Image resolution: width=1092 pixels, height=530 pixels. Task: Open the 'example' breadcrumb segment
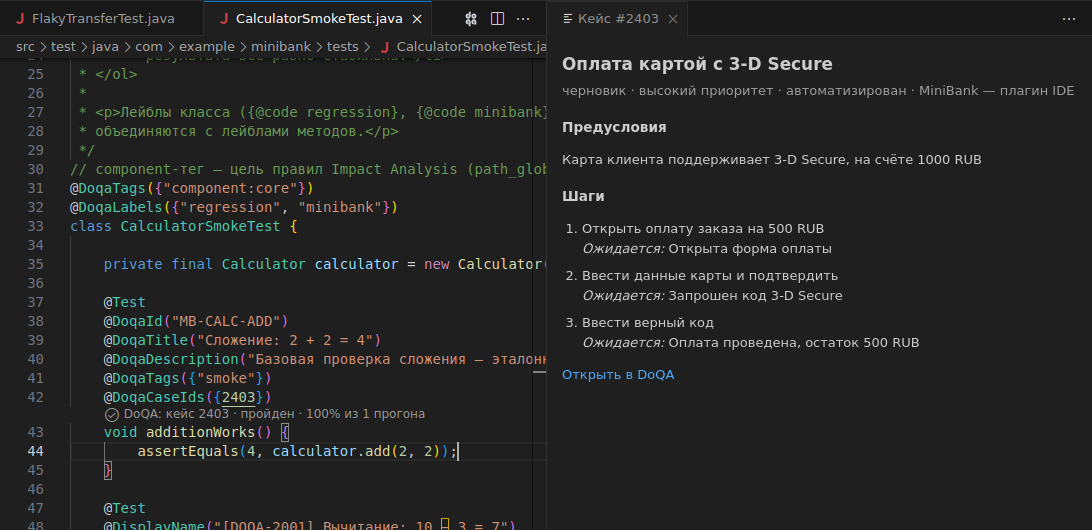point(208,47)
